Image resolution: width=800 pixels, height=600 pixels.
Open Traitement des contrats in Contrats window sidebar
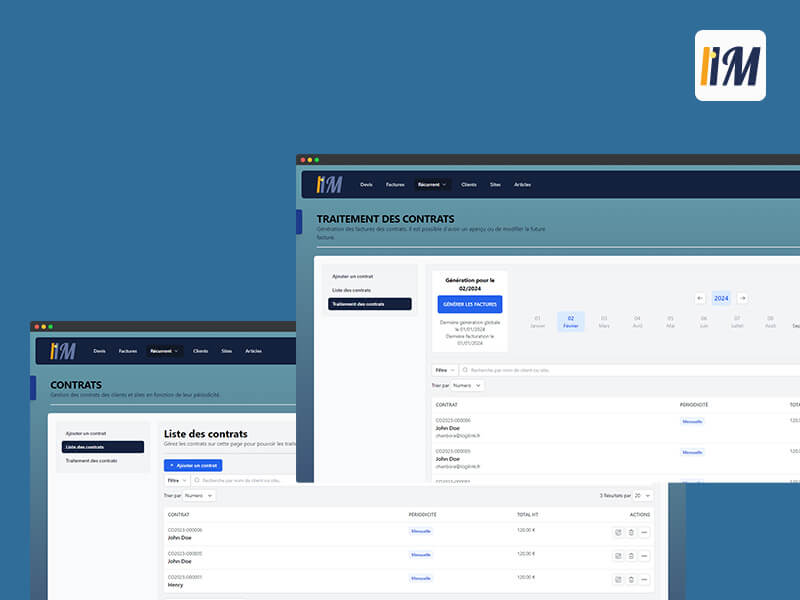(x=92, y=460)
